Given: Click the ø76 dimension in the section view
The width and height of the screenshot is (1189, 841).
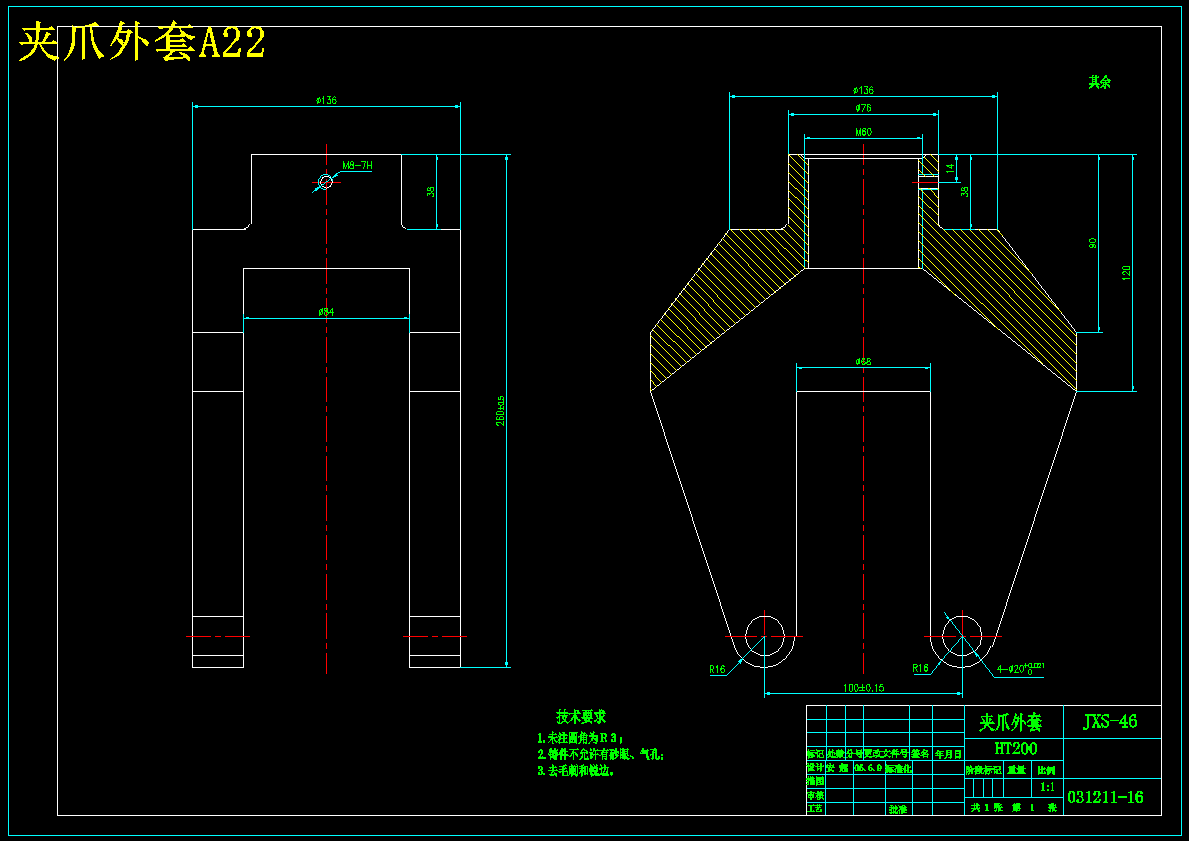Looking at the screenshot, I should tap(863, 108).
